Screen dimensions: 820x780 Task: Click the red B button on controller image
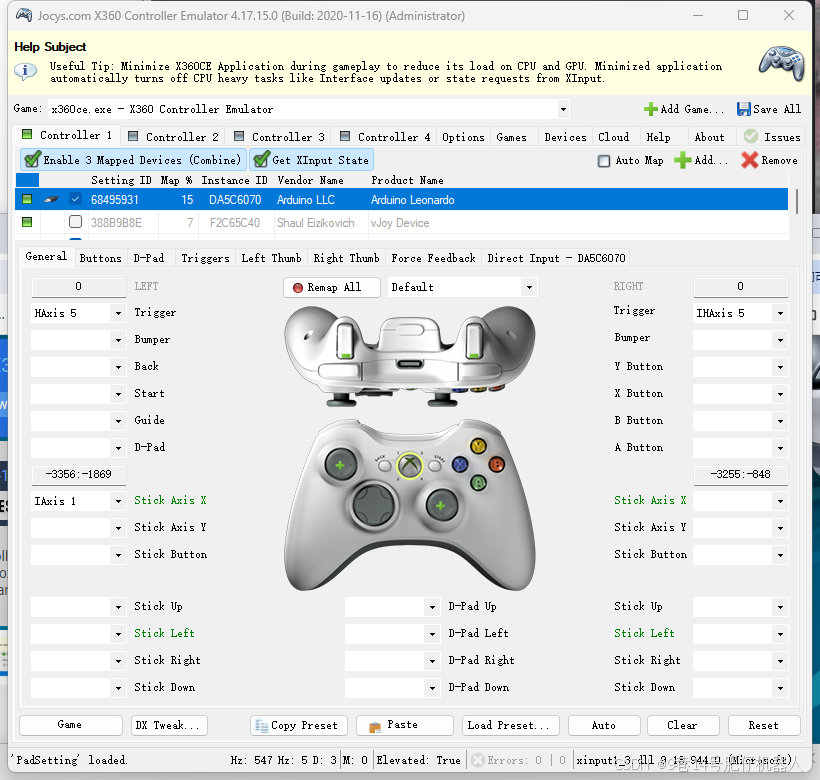tap(496, 464)
